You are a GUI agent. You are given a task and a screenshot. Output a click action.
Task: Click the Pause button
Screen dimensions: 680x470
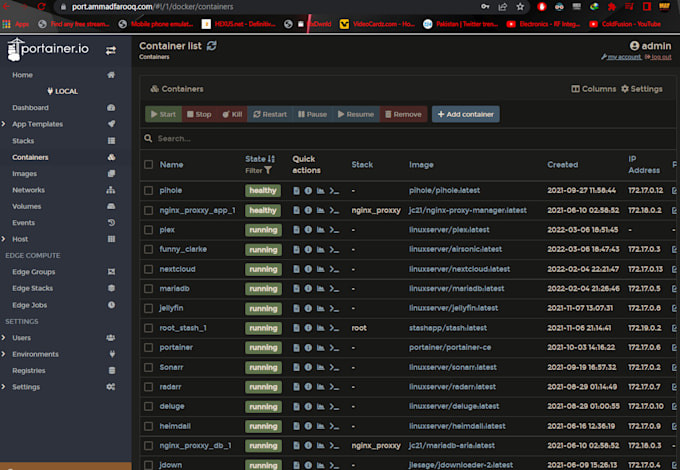coord(312,114)
